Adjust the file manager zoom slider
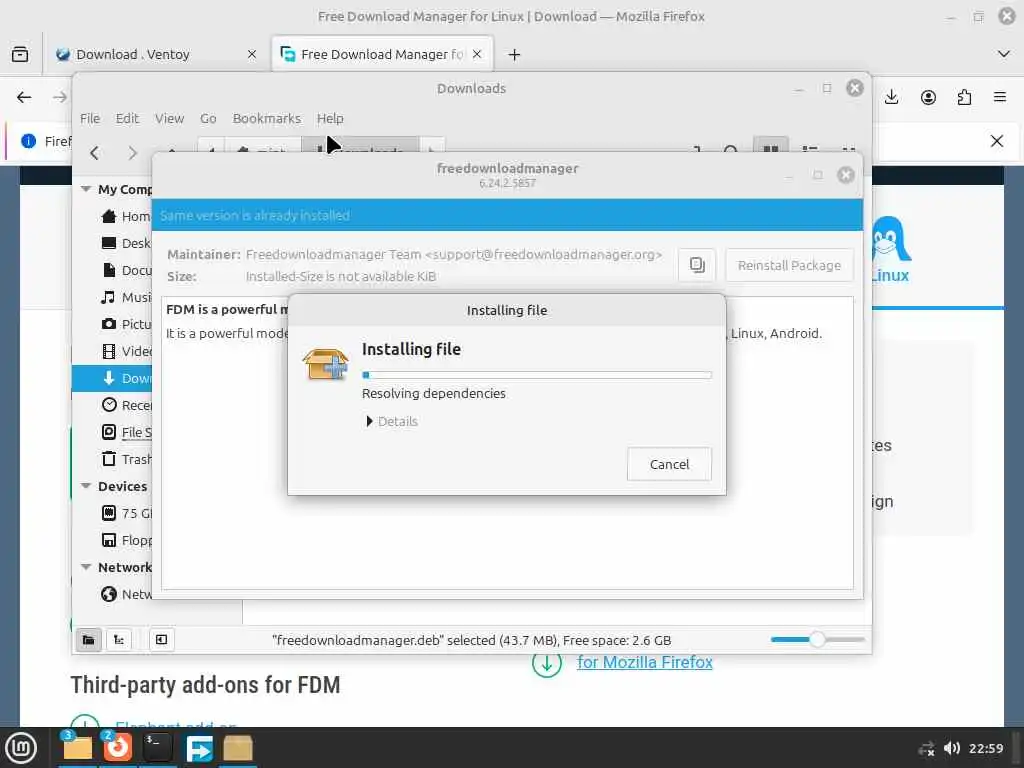This screenshot has height=768, width=1024. click(x=818, y=639)
